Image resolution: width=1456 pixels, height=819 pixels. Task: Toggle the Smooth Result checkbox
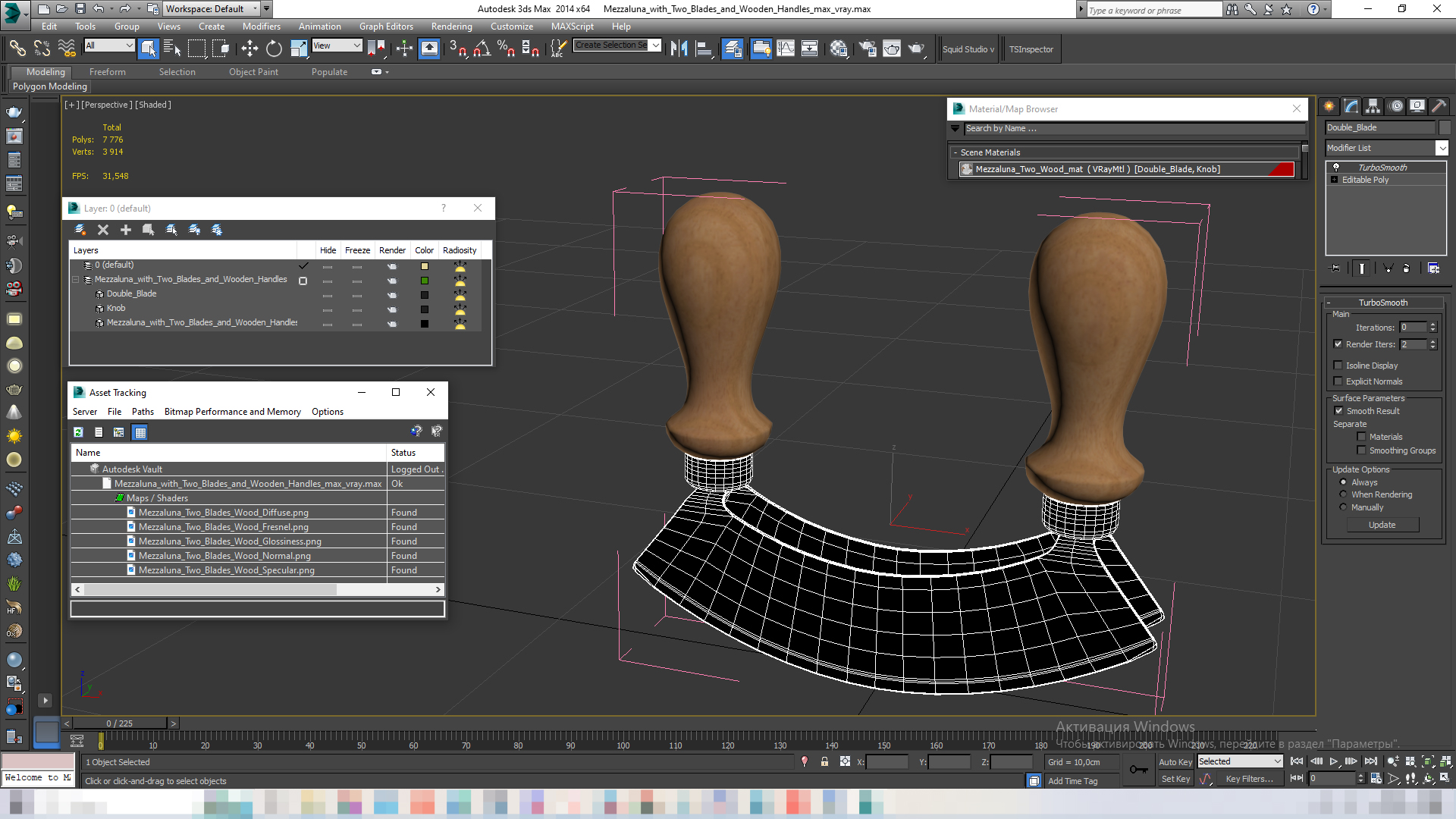1338,411
